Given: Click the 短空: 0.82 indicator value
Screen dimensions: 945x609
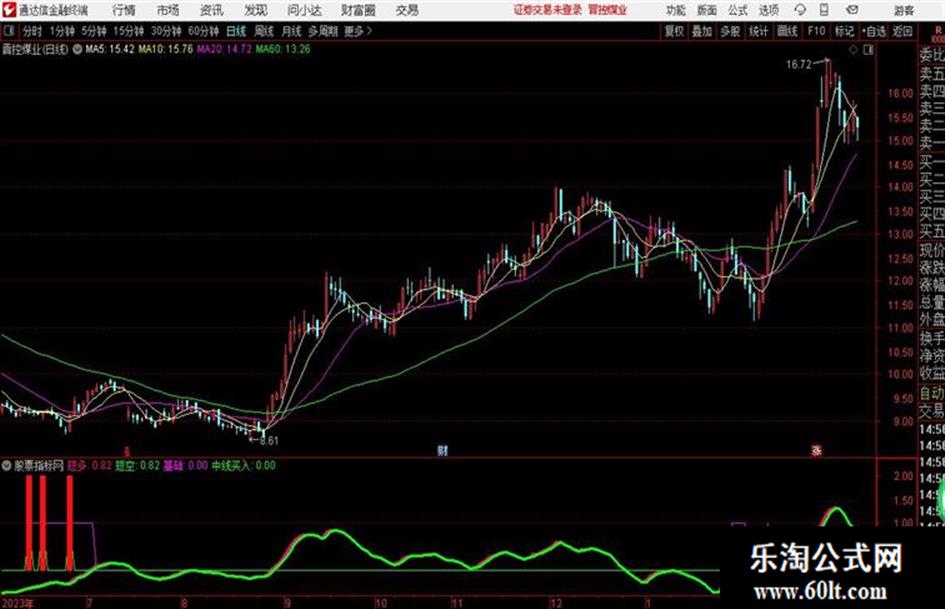Looking at the screenshot, I should click(x=137, y=465).
